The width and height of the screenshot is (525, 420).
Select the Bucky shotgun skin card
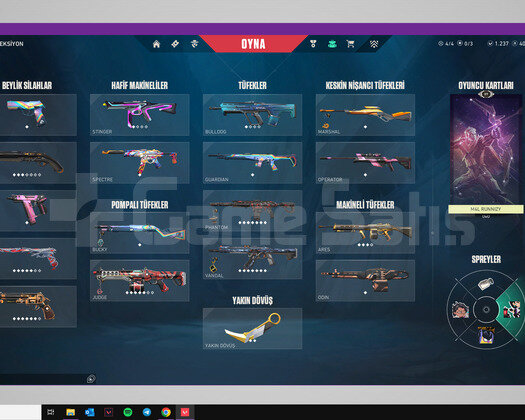point(140,233)
